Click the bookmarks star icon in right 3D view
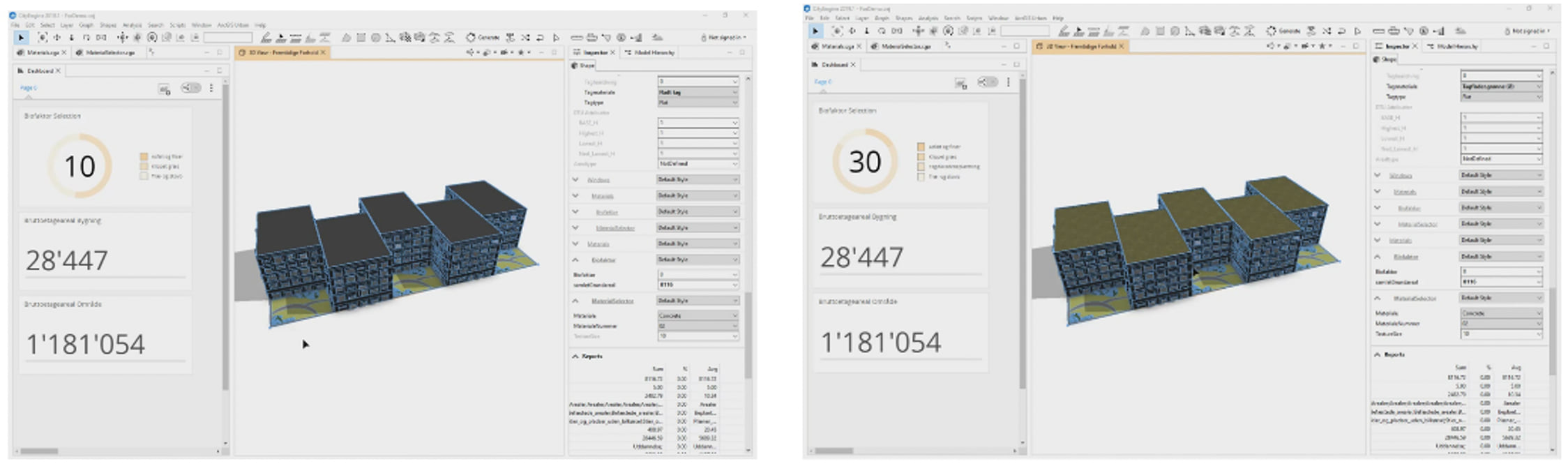The height and width of the screenshot is (473, 1568). 1322,46
